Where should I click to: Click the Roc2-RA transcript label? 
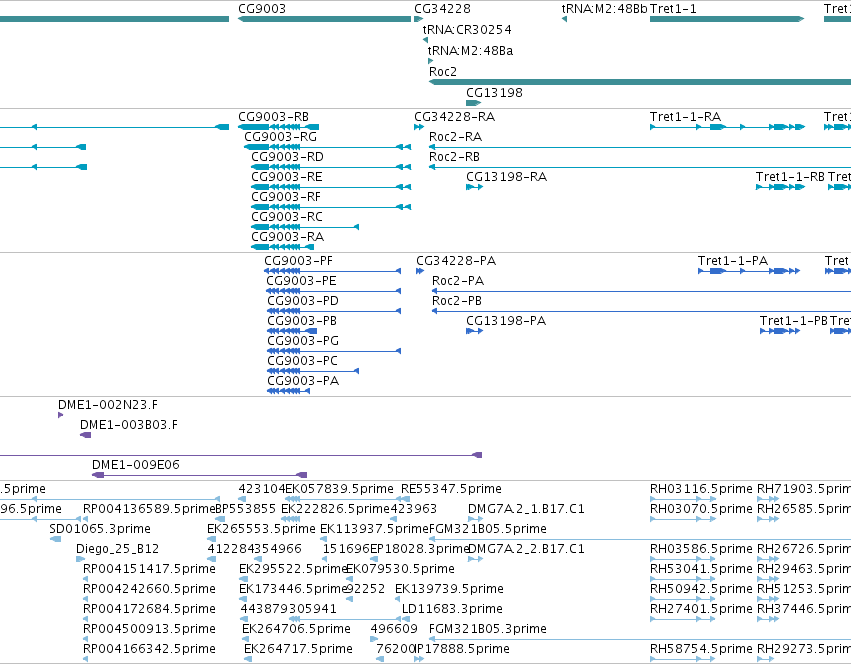[x=455, y=137]
